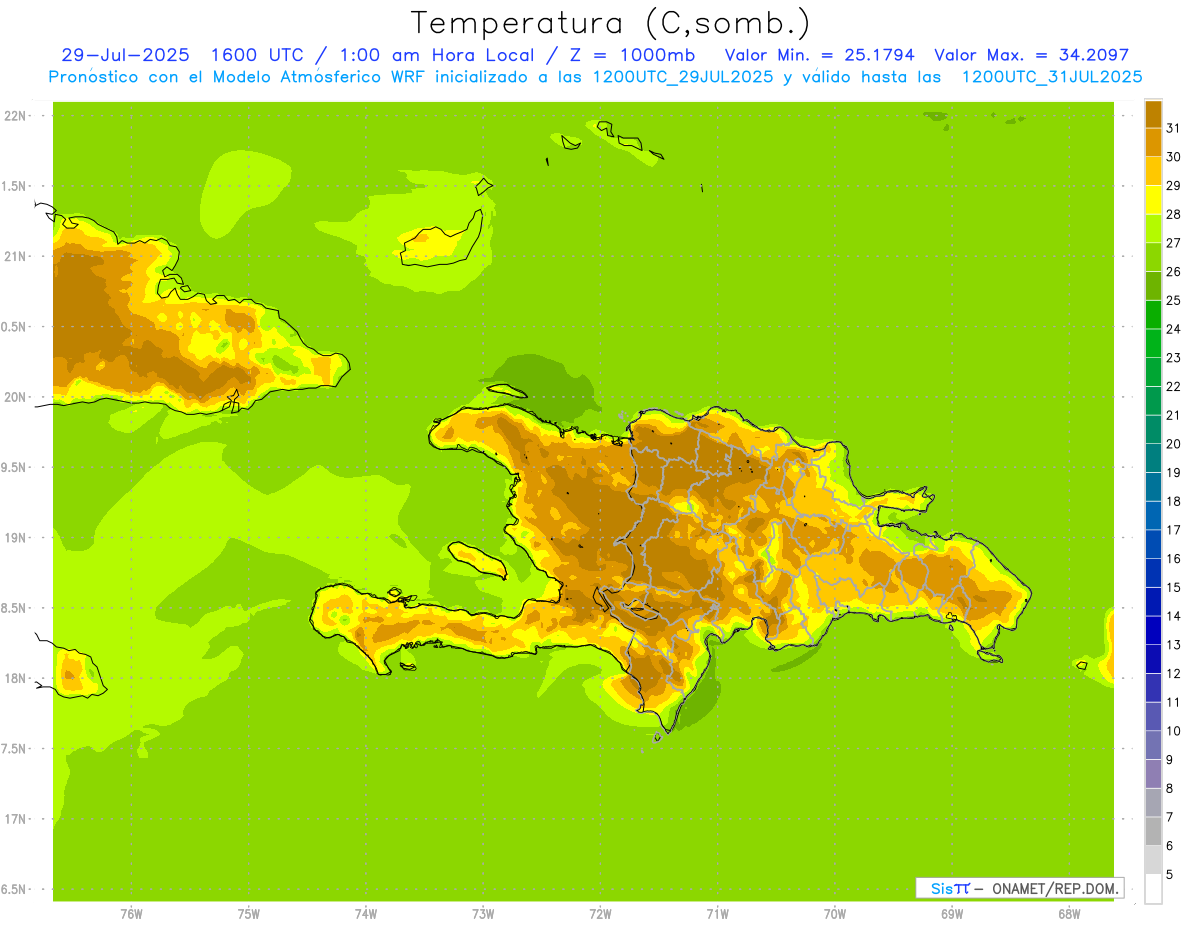Click the '6.5N' latitude label

pyautogui.click(x=14, y=890)
